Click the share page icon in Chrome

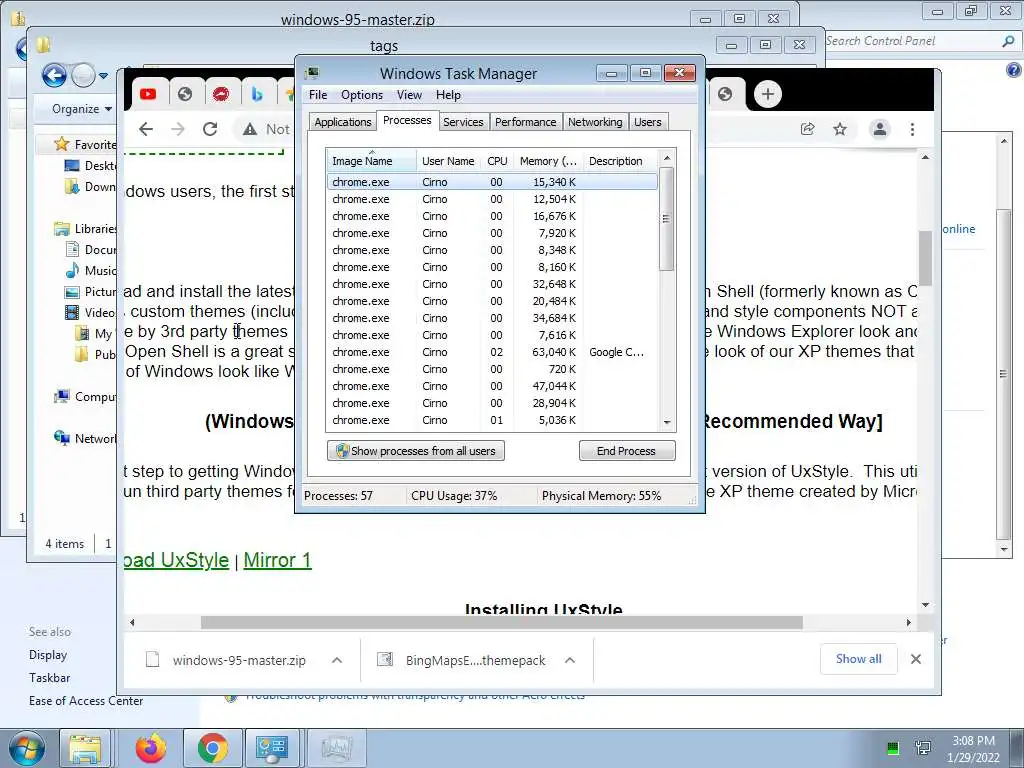point(808,129)
